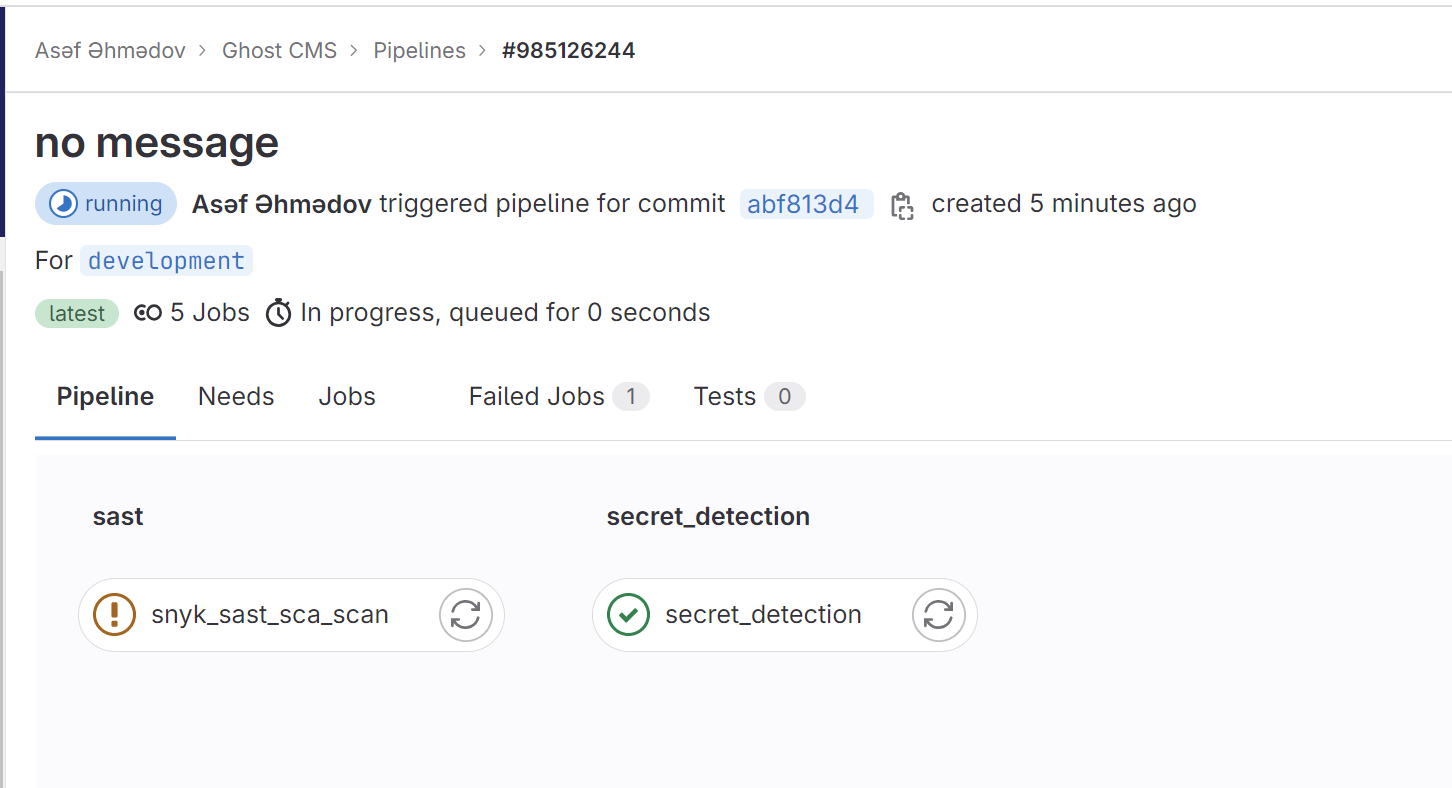Click the latest pipeline badge
The image size is (1452, 788).
coord(77,314)
